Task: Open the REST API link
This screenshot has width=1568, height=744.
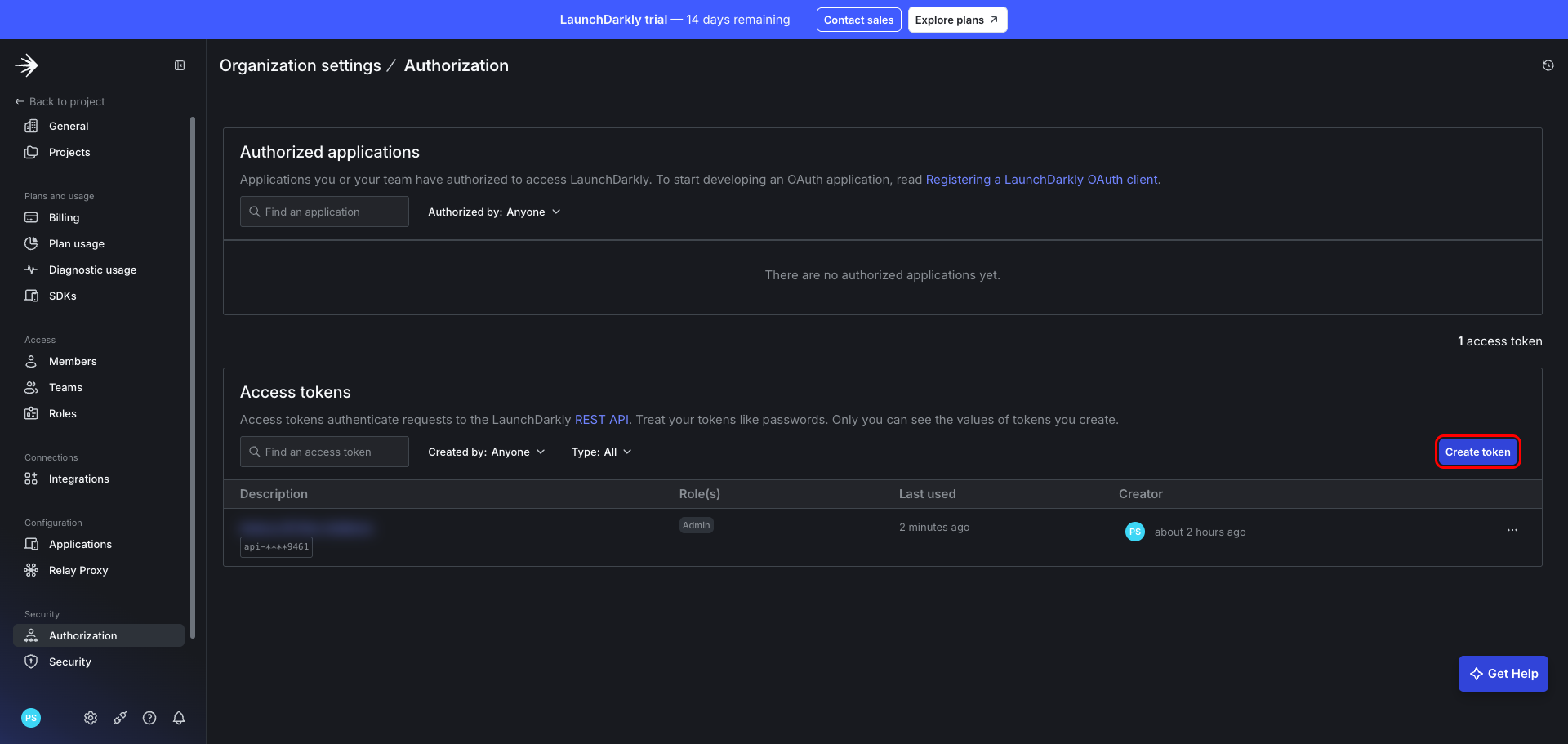Action: (602, 420)
